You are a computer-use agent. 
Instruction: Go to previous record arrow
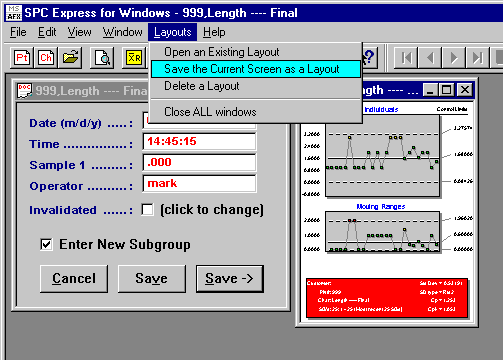coord(430,58)
